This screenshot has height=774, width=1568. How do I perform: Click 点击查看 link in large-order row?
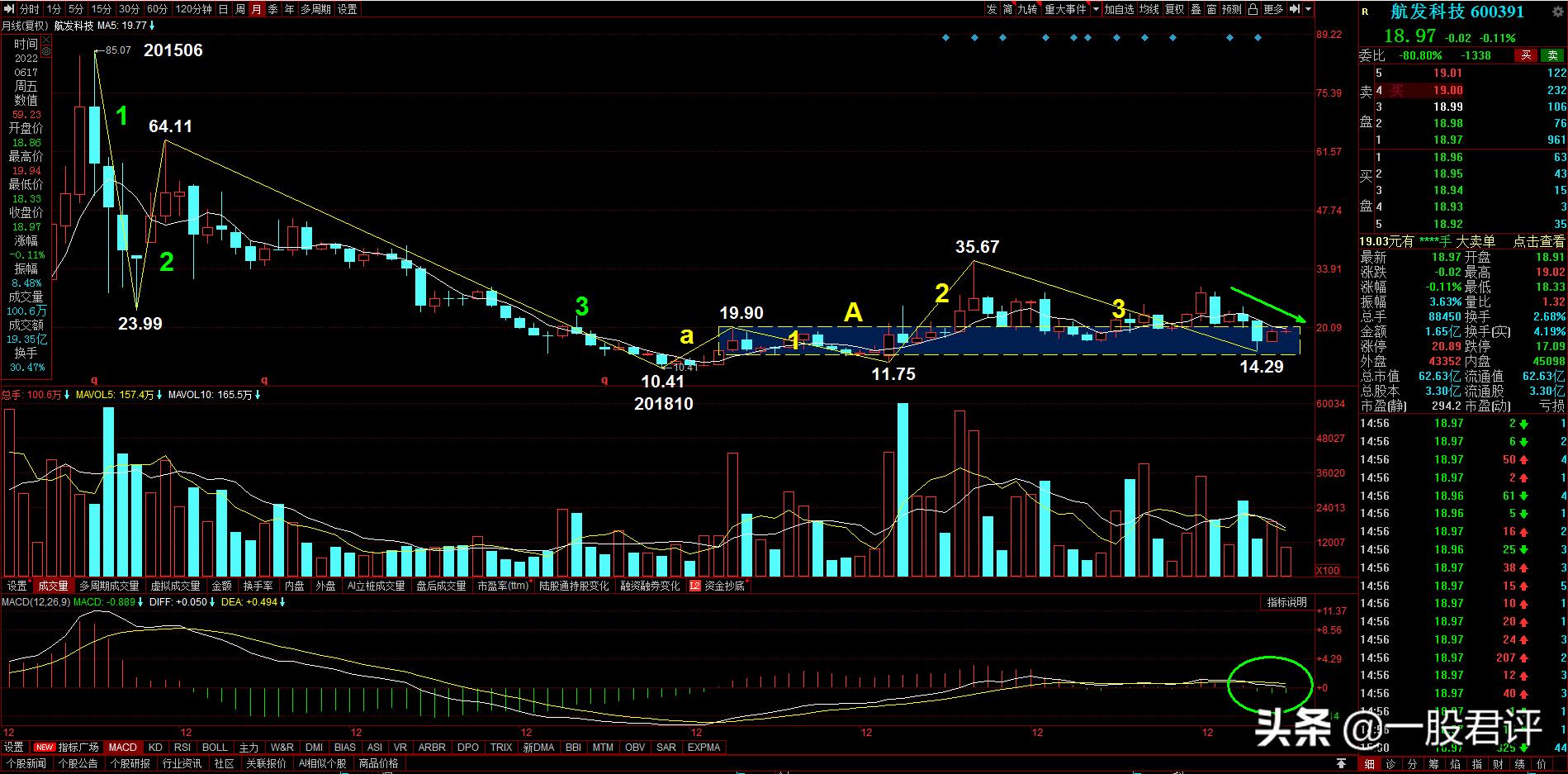1538,241
